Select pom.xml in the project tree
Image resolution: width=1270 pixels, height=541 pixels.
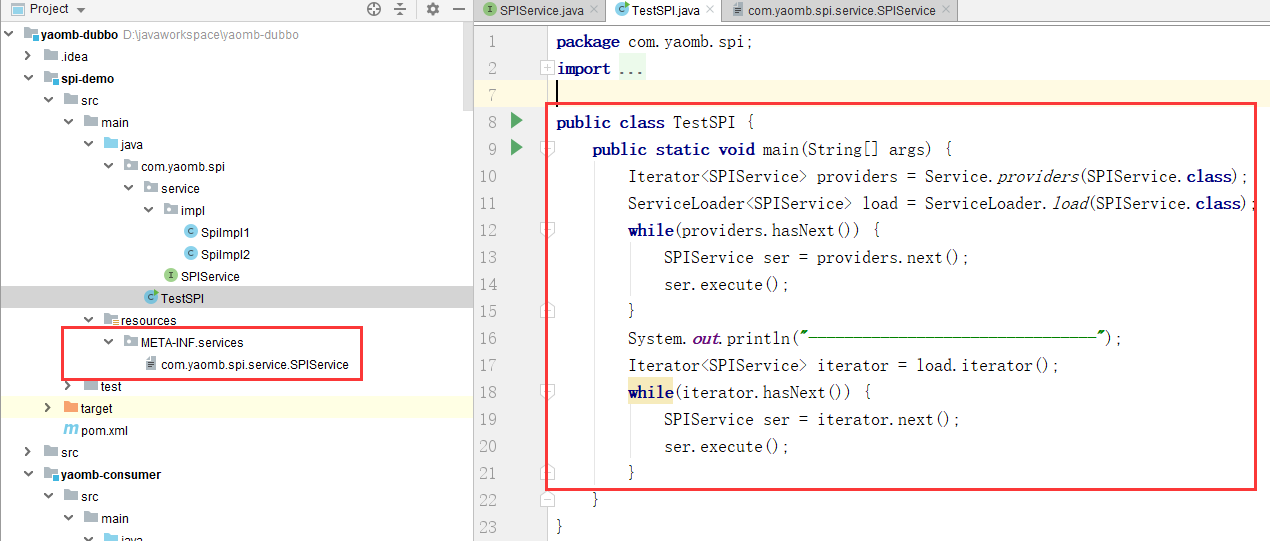coord(105,430)
